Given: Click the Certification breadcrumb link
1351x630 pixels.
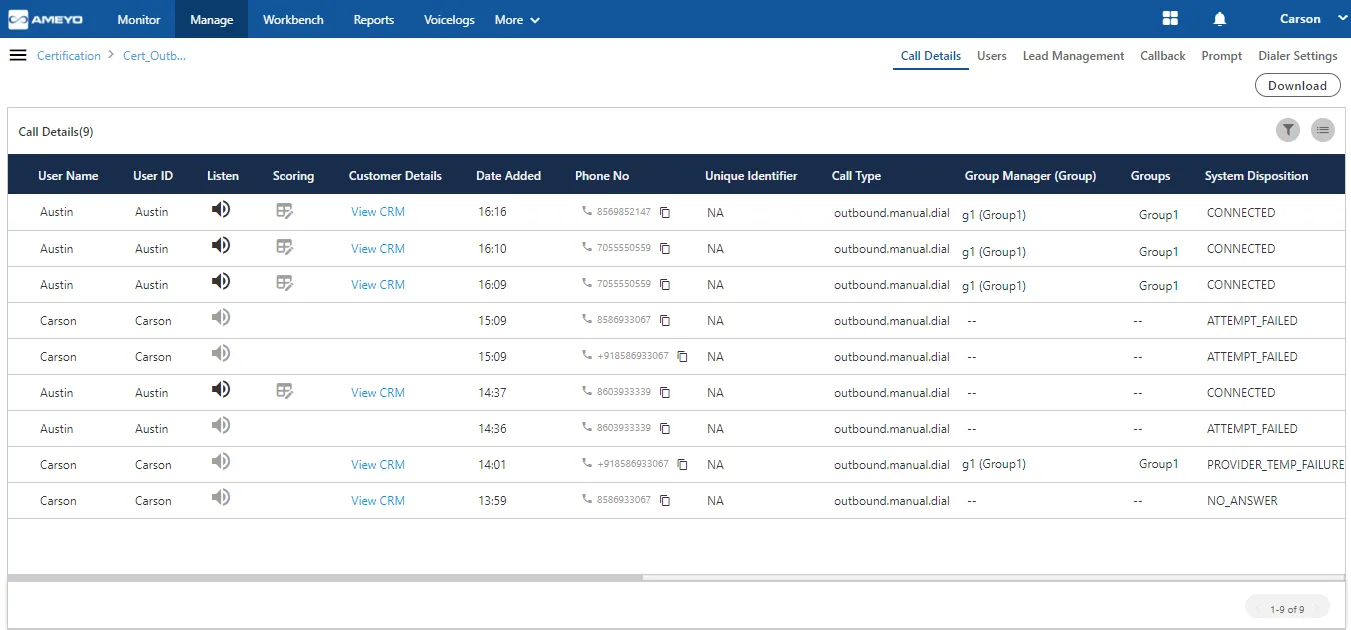Looking at the screenshot, I should tap(69, 56).
